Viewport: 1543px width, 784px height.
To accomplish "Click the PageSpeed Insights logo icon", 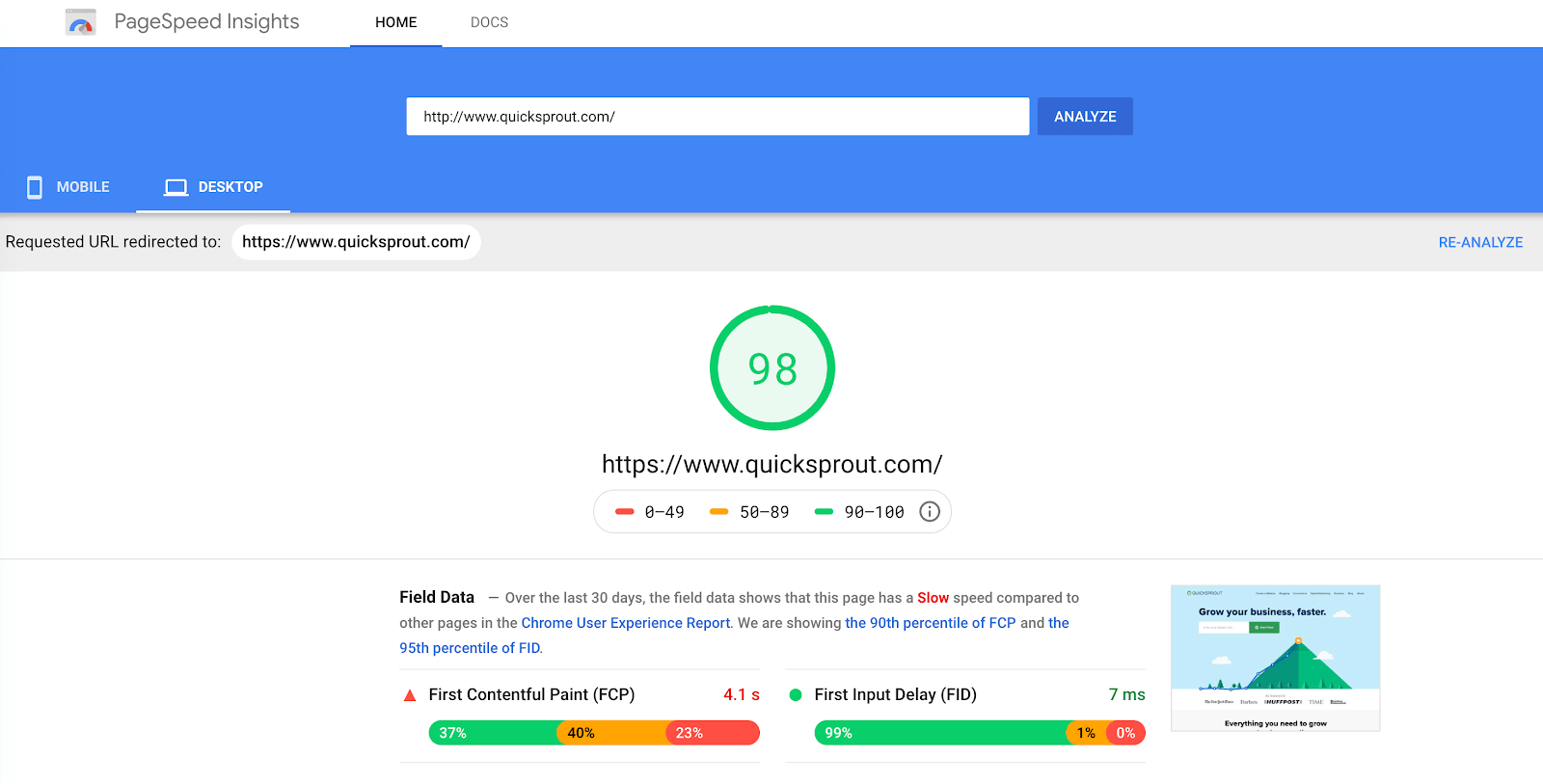I will [80, 21].
